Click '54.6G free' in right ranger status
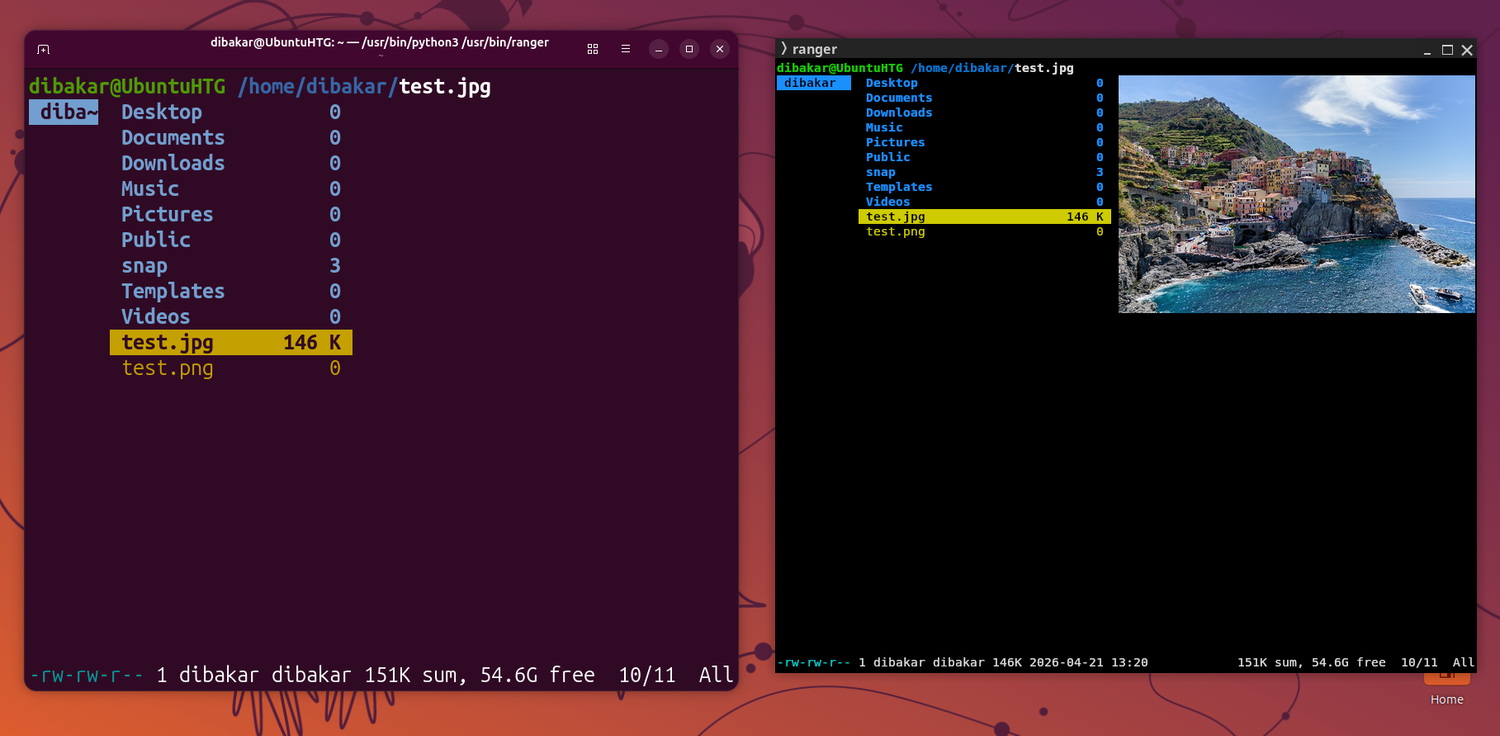Viewport: 1500px width, 736px height. (x=1349, y=662)
